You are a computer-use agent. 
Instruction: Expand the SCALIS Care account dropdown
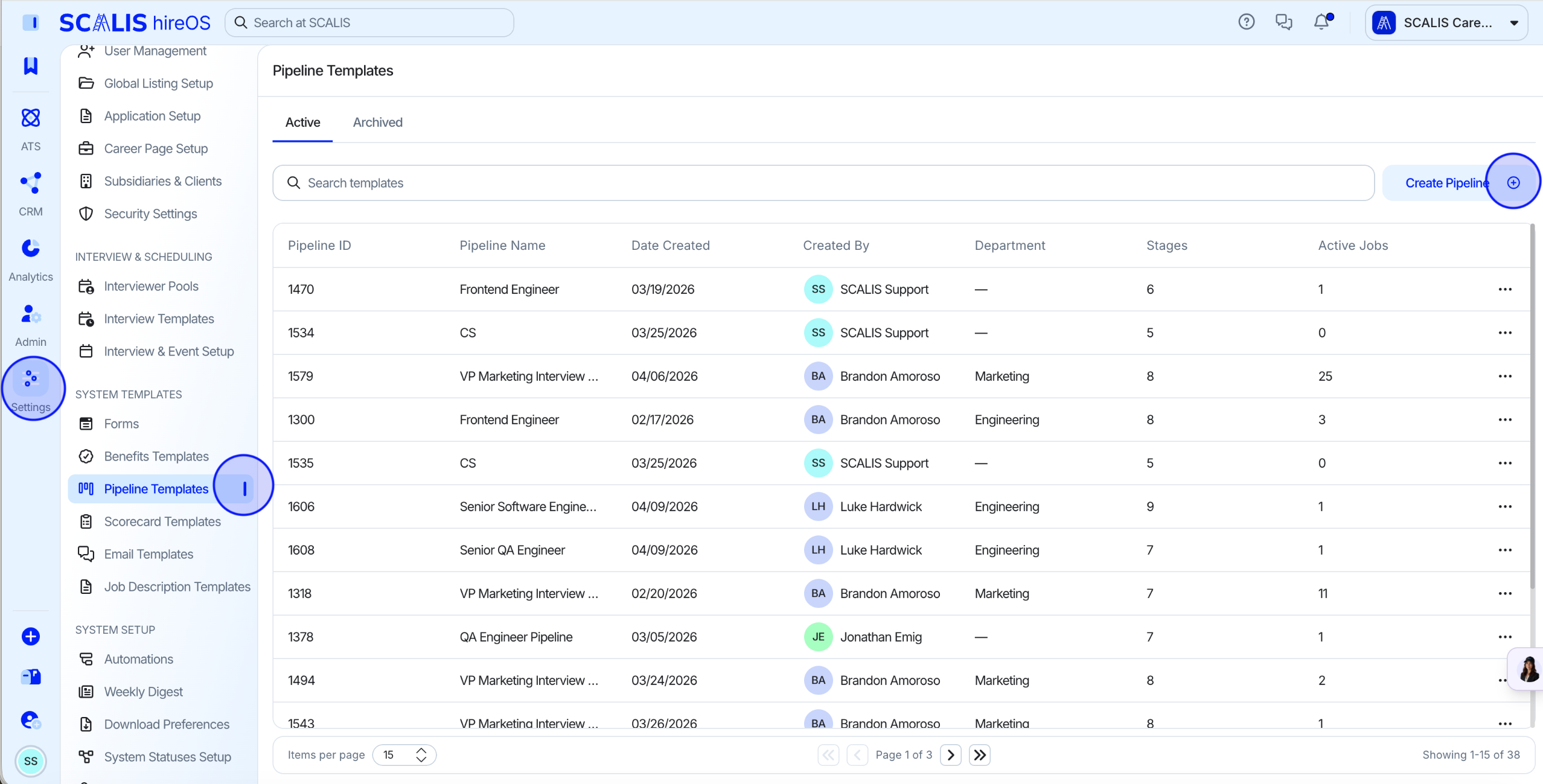[x=1446, y=23]
